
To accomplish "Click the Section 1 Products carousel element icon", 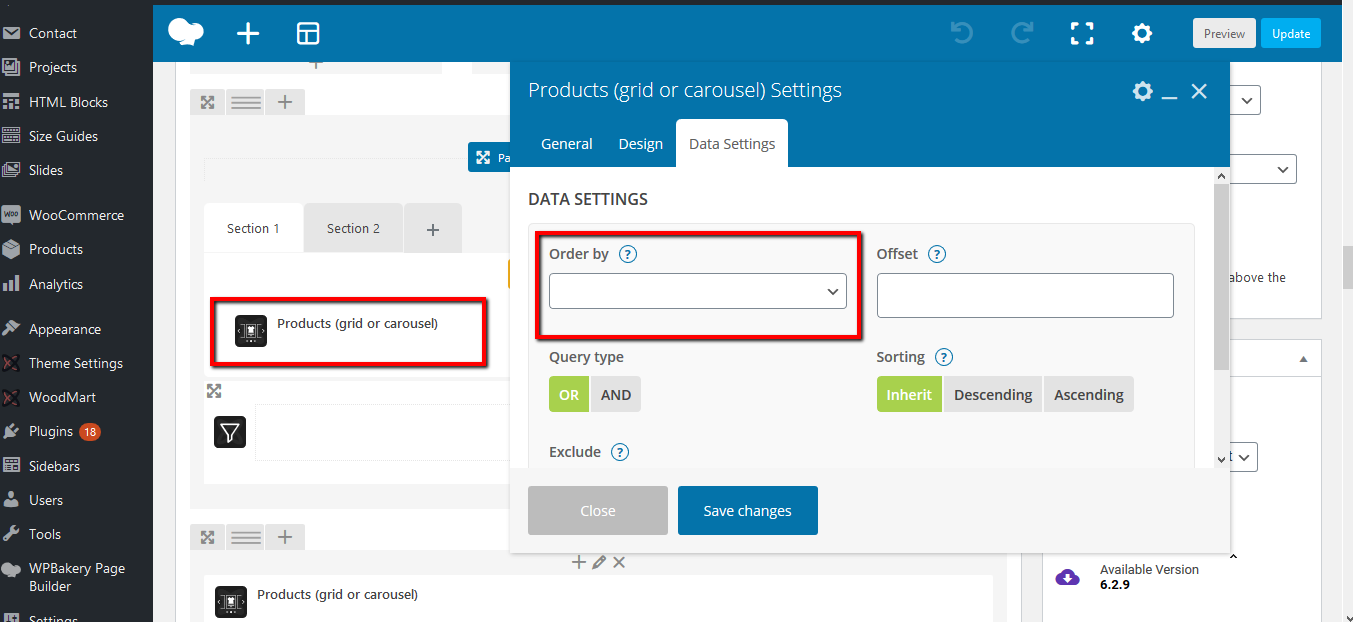I will pyautogui.click(x=251, y=331).
